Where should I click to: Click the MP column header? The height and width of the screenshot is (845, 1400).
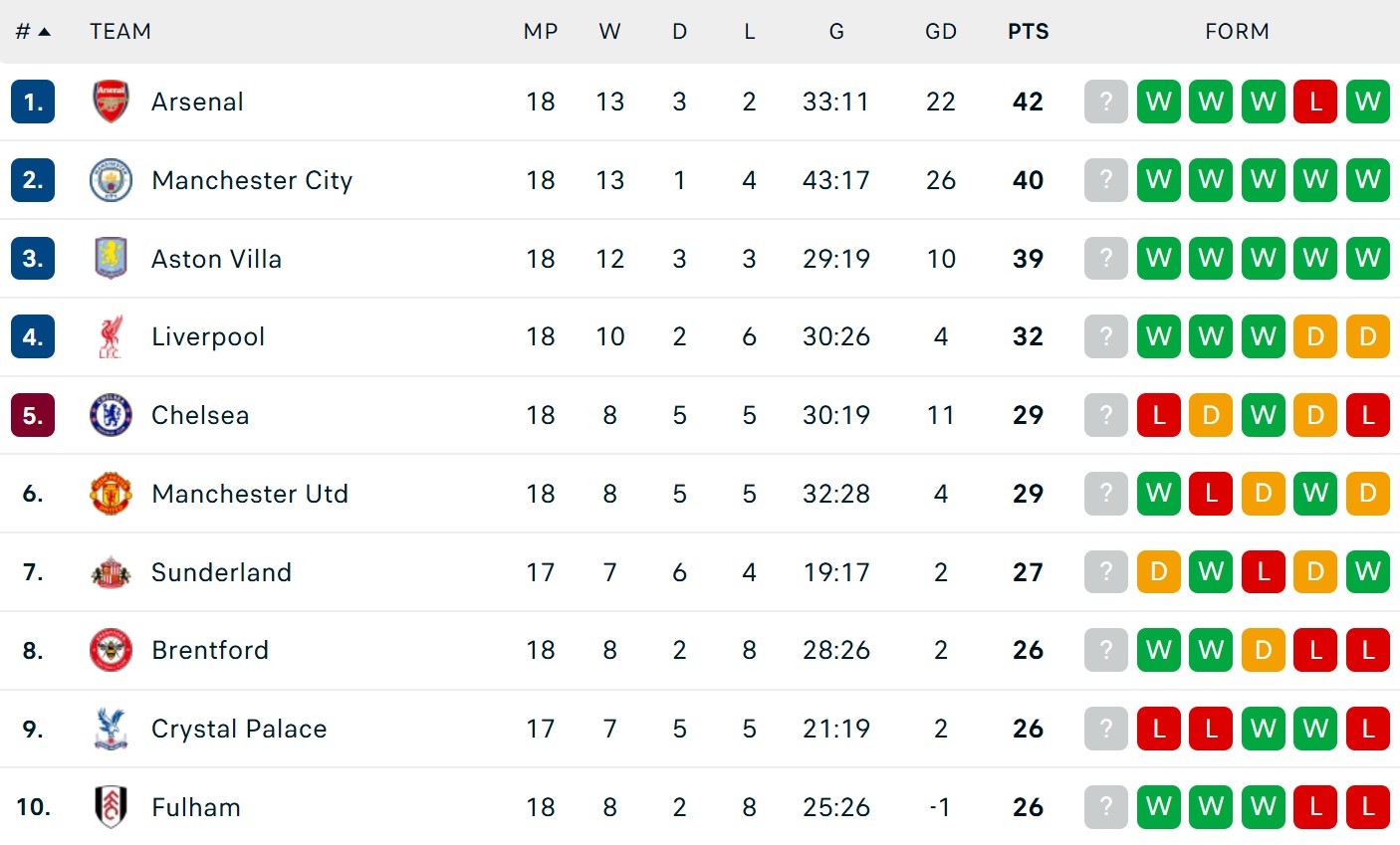(541, 32)
